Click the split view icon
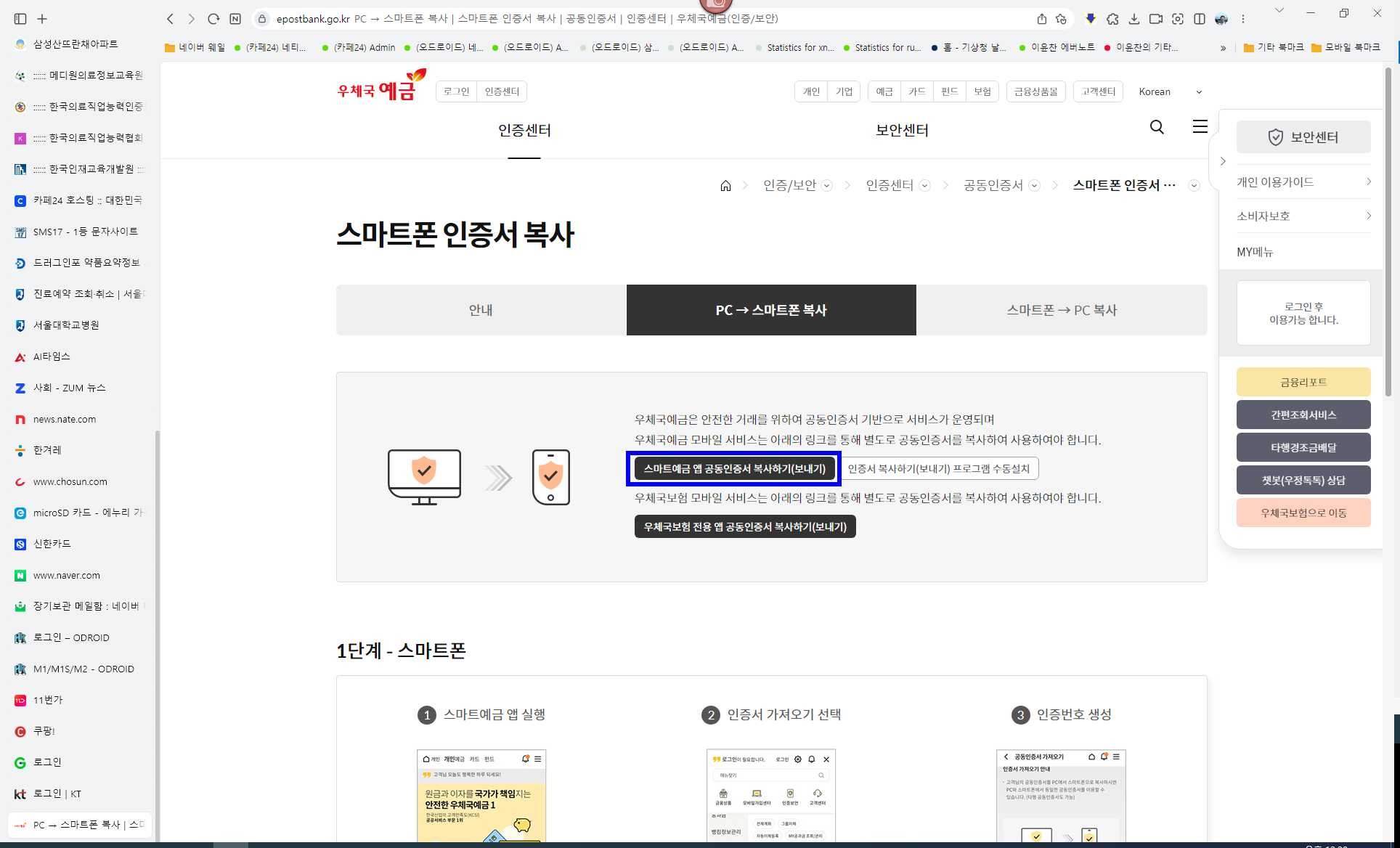Screen dimensions: 1400x848 [x=1200, y=19]
